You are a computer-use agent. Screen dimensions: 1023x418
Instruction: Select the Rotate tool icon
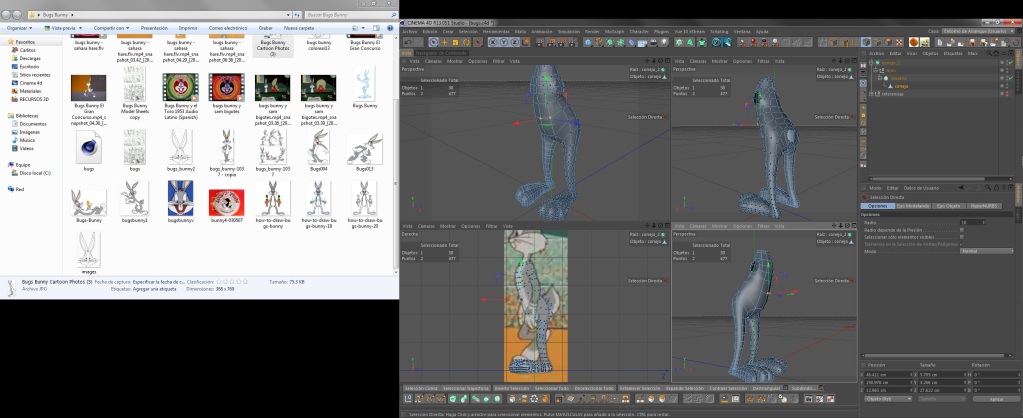[466, 42]
